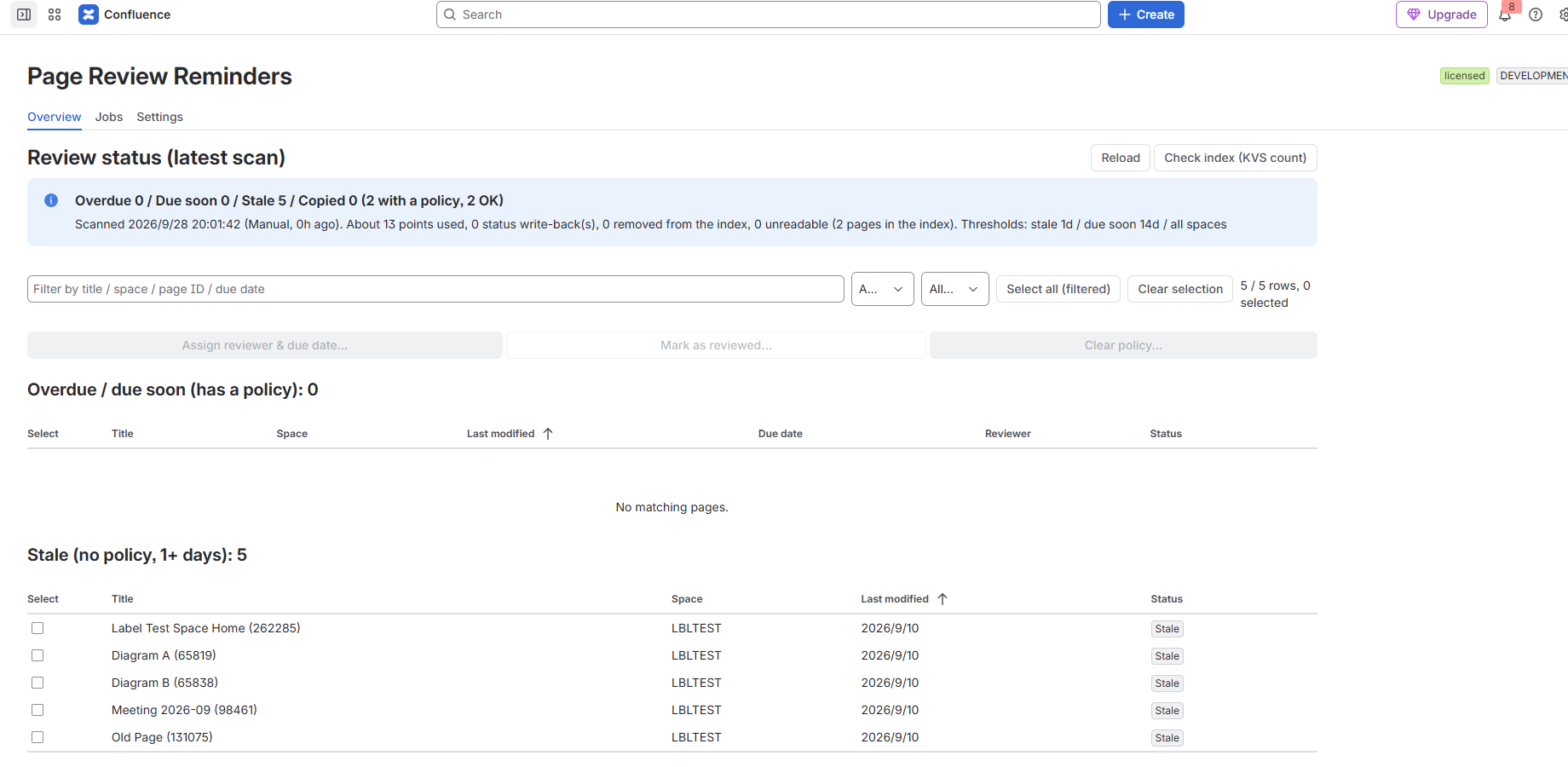Click the Stale status badge for Old Page
This screenshot has width=1568, height=767.
click(x=1167, y=738)
